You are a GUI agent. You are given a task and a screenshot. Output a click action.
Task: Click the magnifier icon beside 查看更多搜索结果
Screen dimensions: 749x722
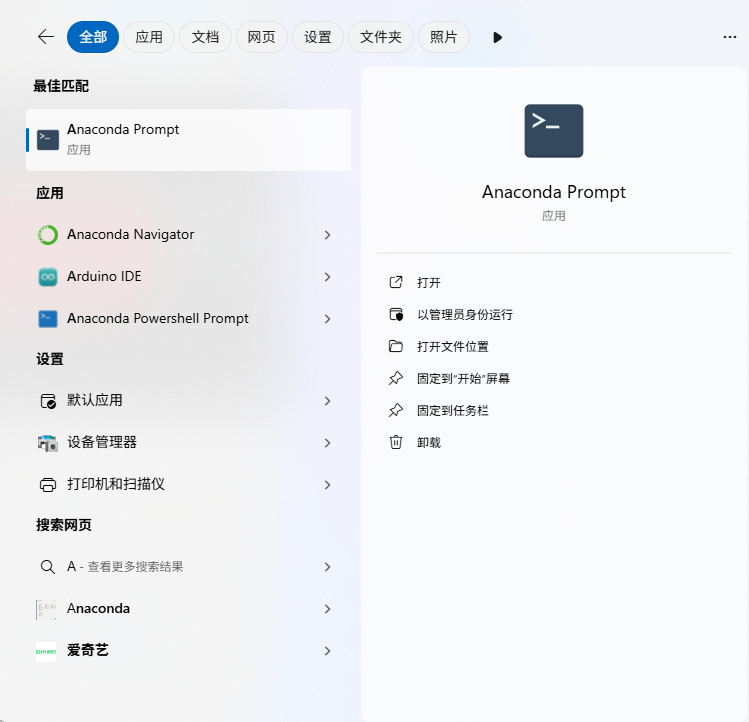coord(48,567)
